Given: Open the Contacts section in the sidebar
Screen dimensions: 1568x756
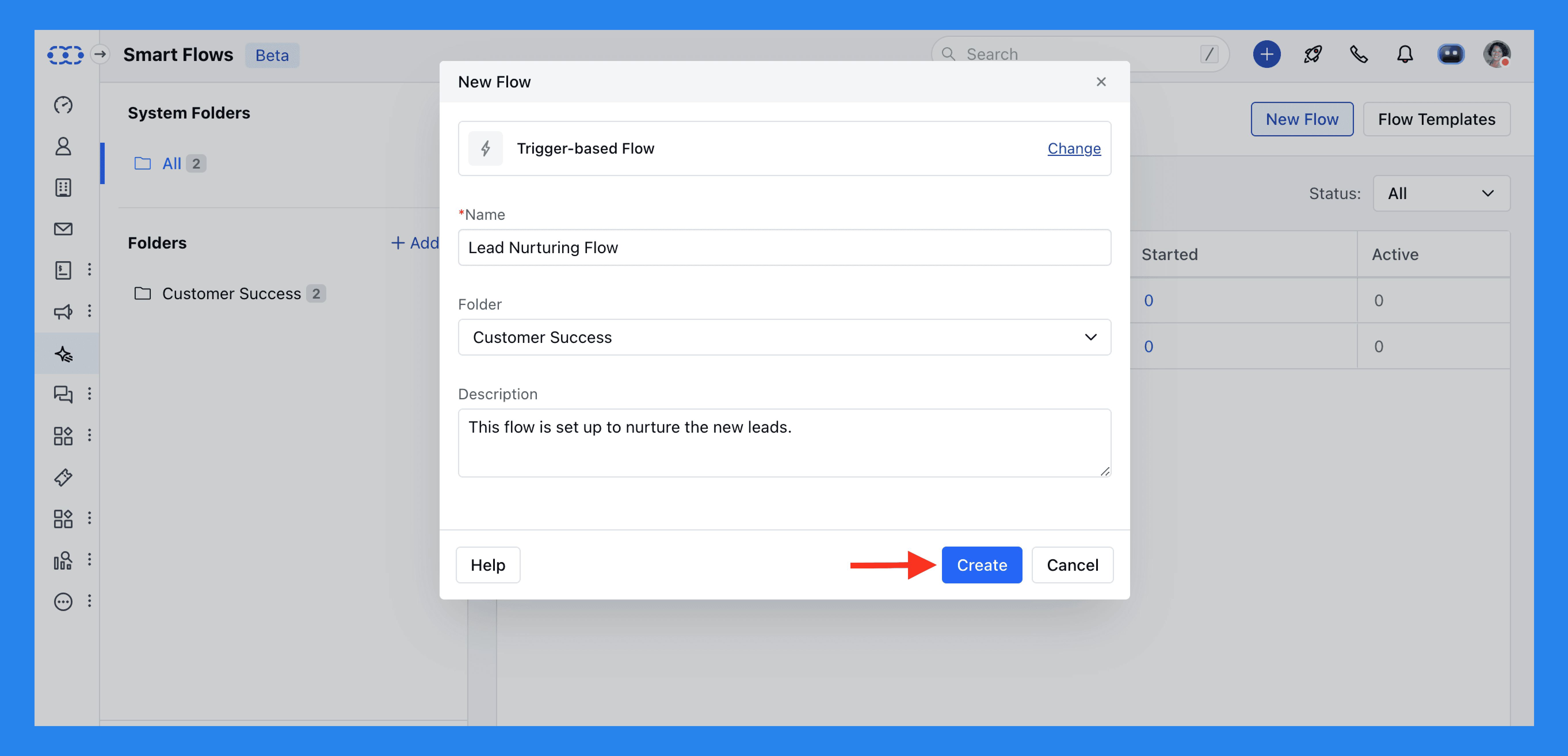Looking at the screenshot, I should click(x=63, y=146).
